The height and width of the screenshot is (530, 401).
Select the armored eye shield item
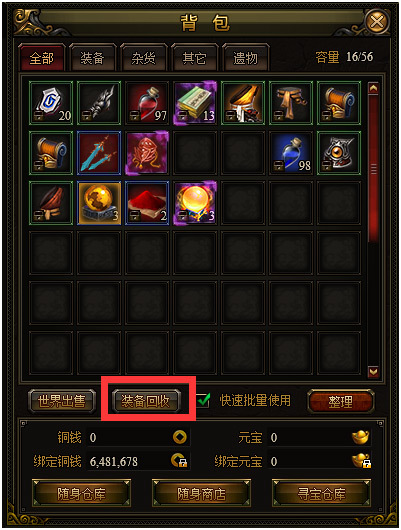click(339, 153)
